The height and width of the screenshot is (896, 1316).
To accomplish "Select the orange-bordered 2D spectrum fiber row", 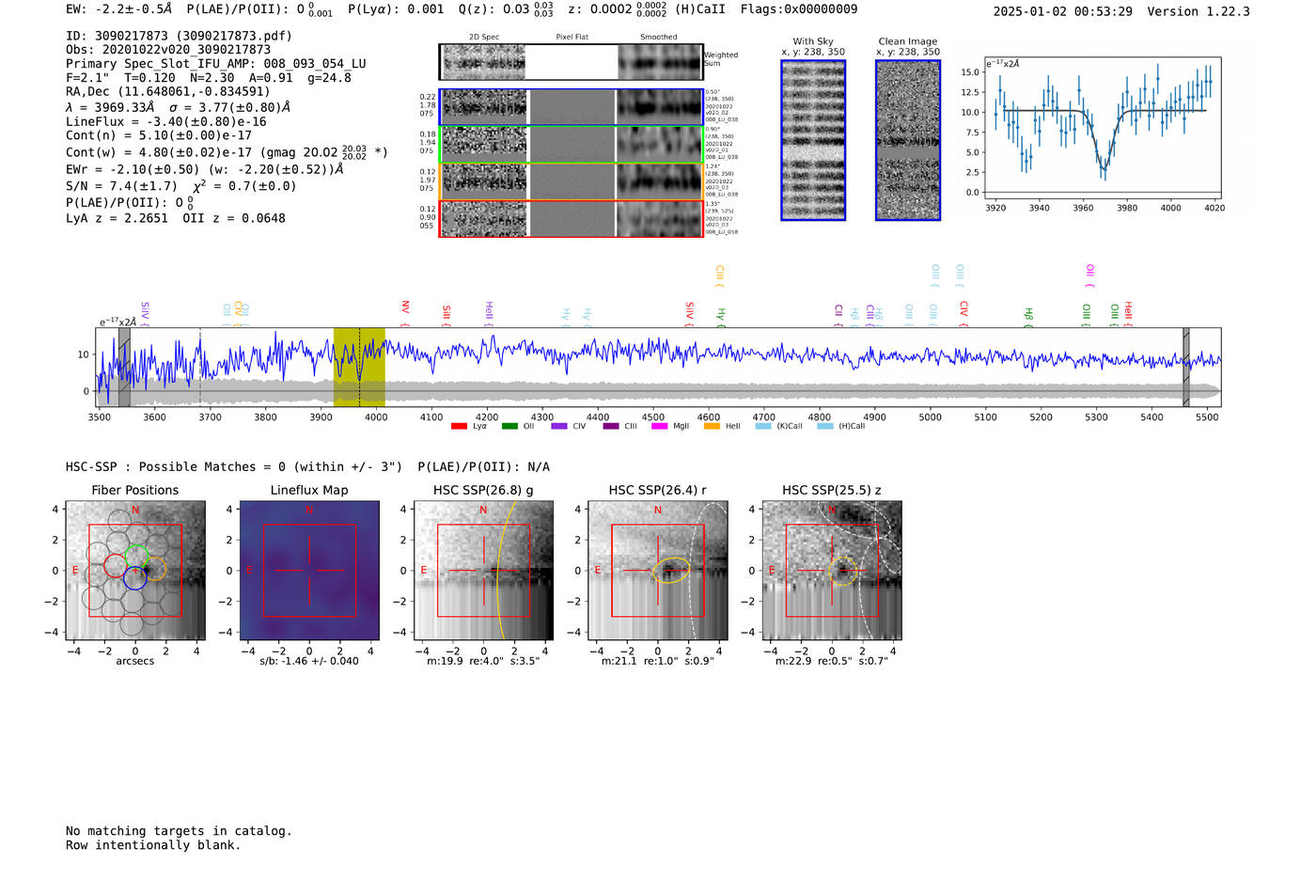I will click(572, 181).
